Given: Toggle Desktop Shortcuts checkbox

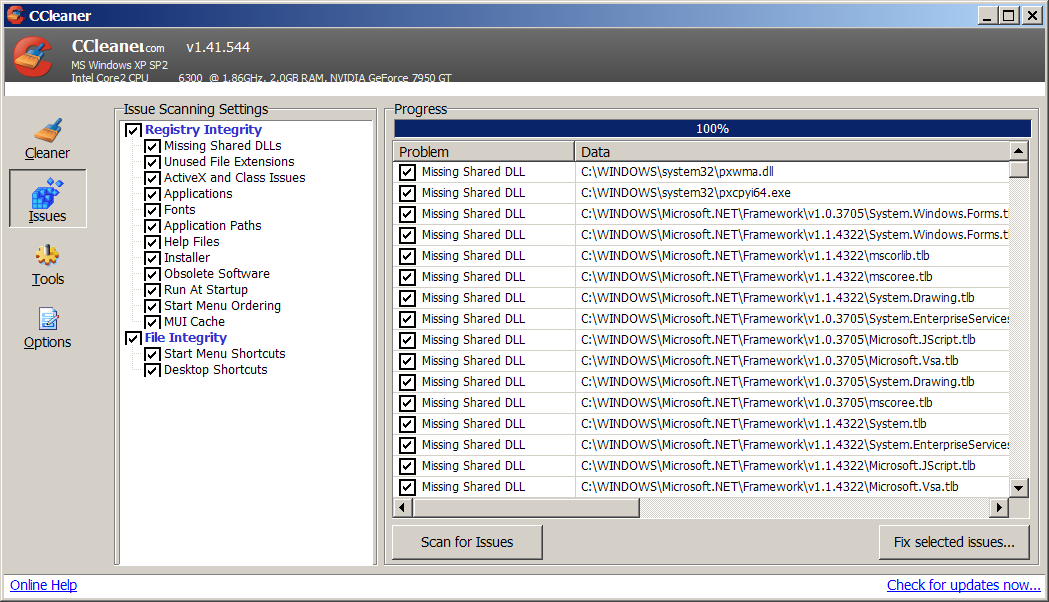Looking at the screenshot, I should click(x=153, y=371).
